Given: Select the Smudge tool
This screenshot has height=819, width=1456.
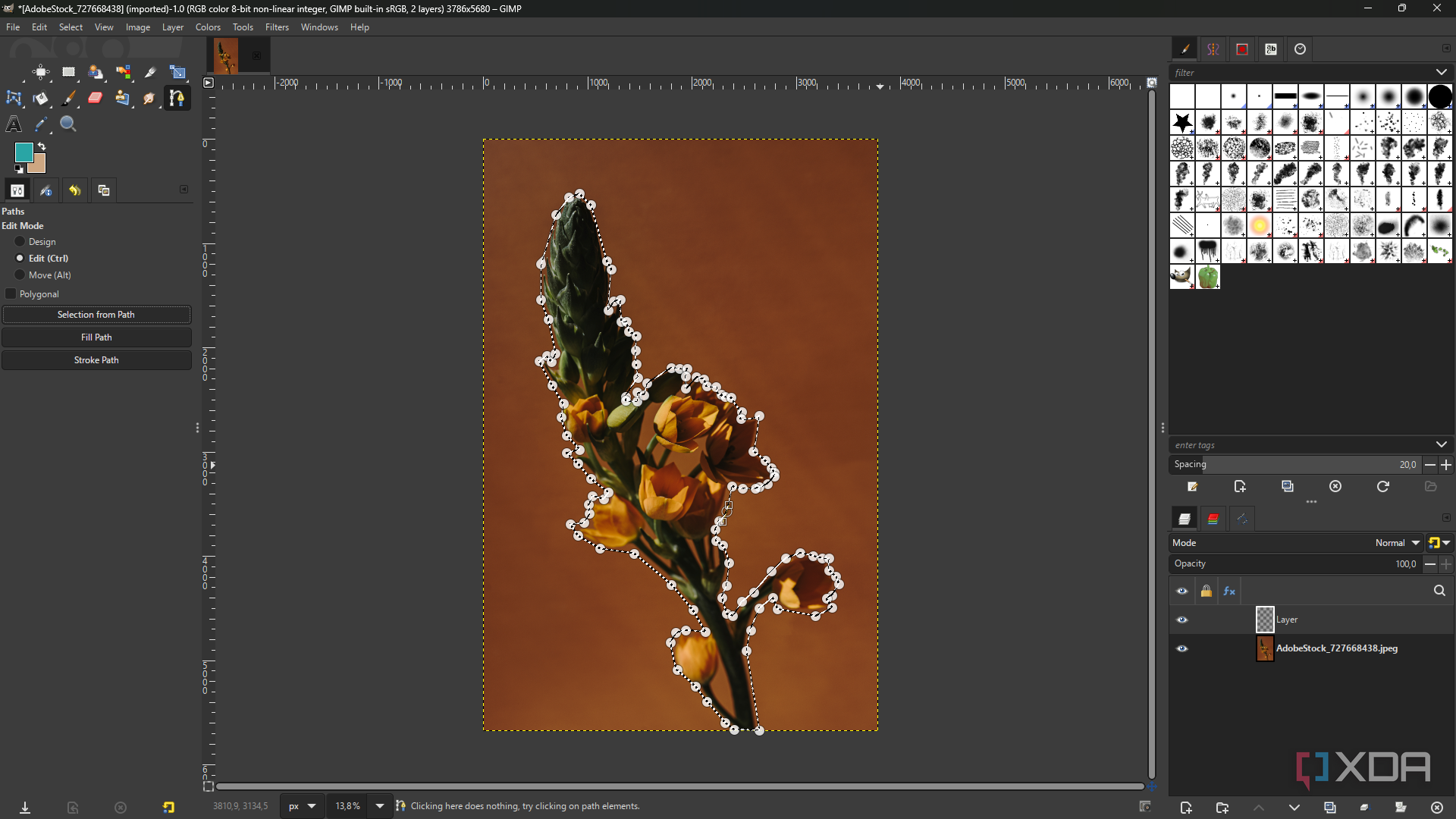Looking at the screenshot, I should click(x=151, y=99).
